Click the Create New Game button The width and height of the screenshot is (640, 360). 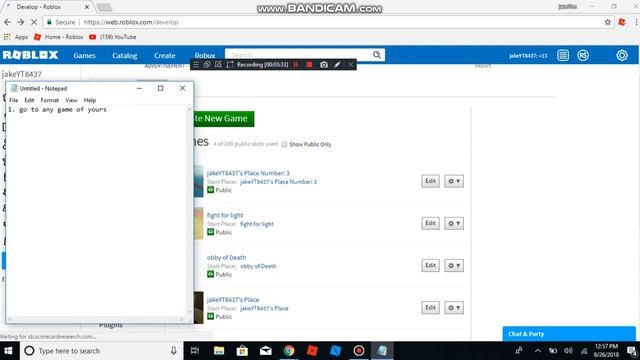coord(224,119)
